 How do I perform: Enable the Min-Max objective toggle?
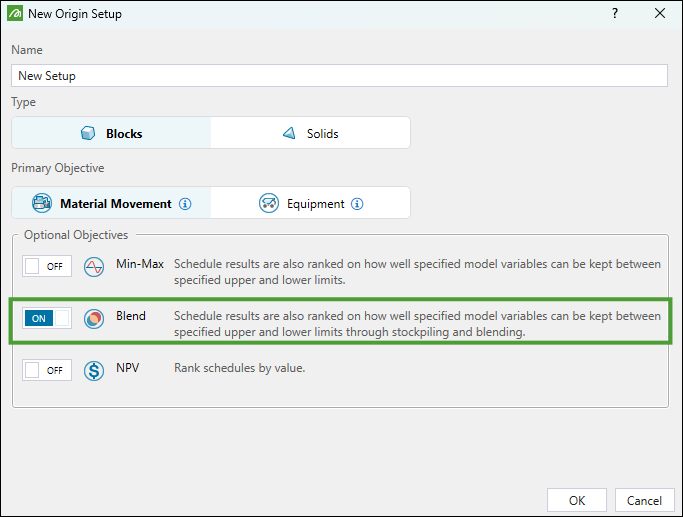point(46,267)
